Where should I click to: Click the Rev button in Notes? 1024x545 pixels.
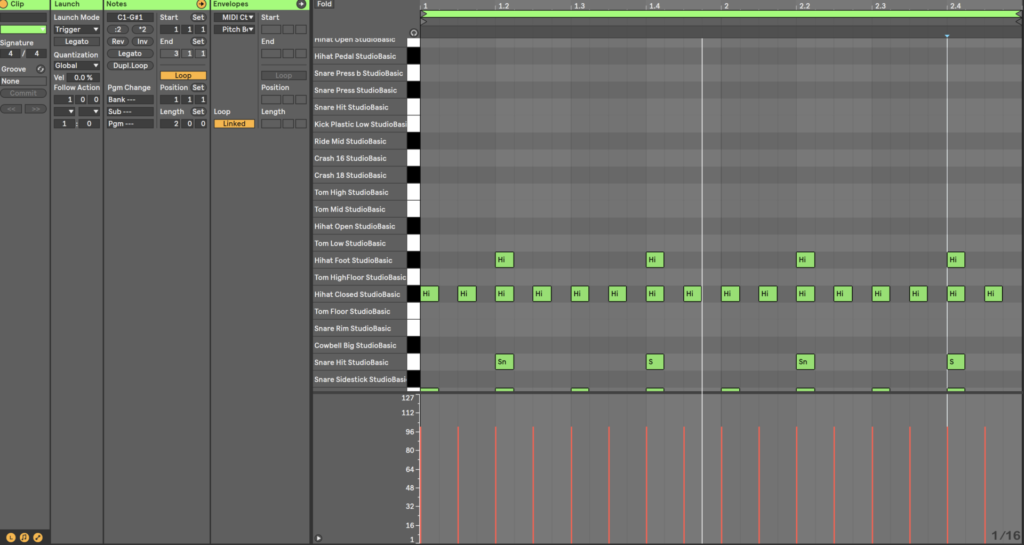[118, 42]
